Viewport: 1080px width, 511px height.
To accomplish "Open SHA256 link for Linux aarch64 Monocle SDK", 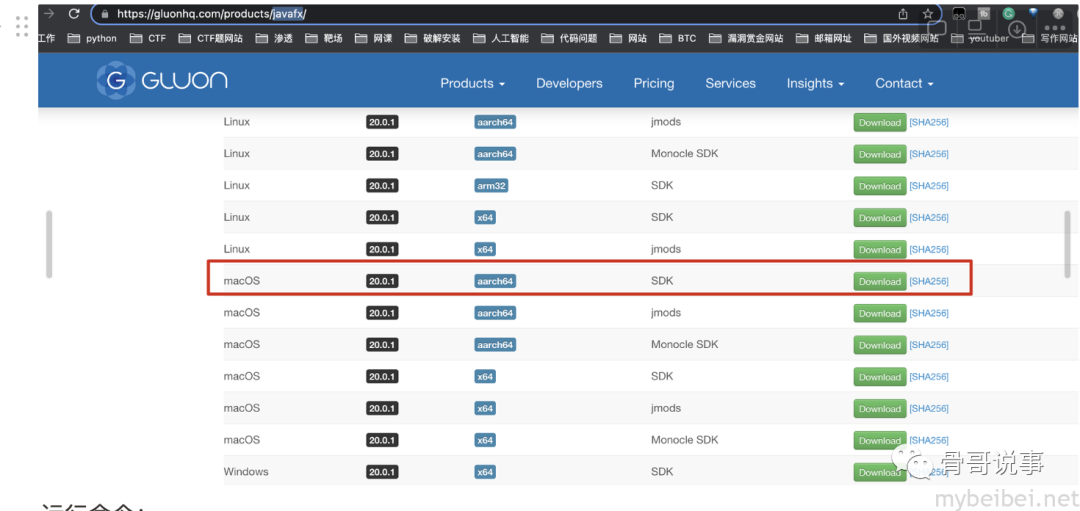I will pyautogui.click(x=928, y=154).
